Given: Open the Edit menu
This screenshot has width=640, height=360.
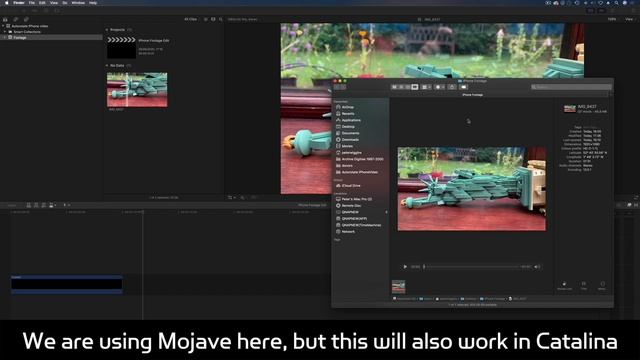Looking at the screenshot, I should pyautogui.click(x=42, y=3).
